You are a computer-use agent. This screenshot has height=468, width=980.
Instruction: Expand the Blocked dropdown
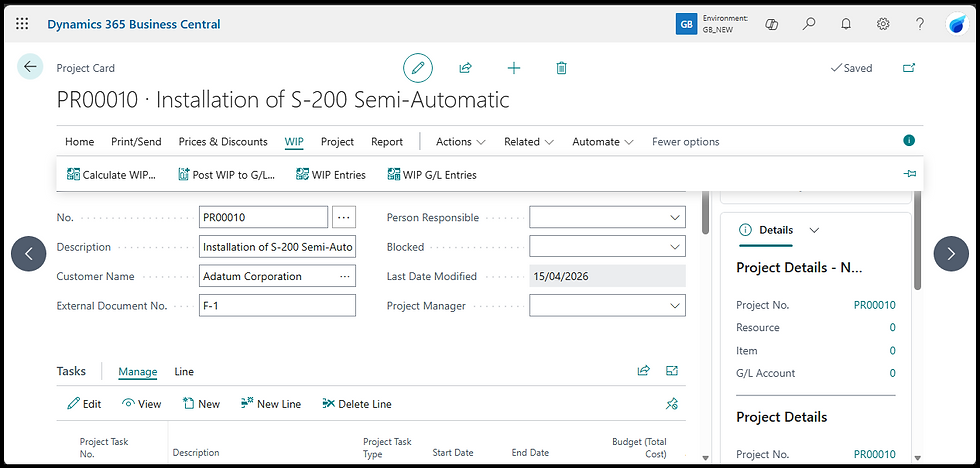pyautogui.click(x=674, y=247)
